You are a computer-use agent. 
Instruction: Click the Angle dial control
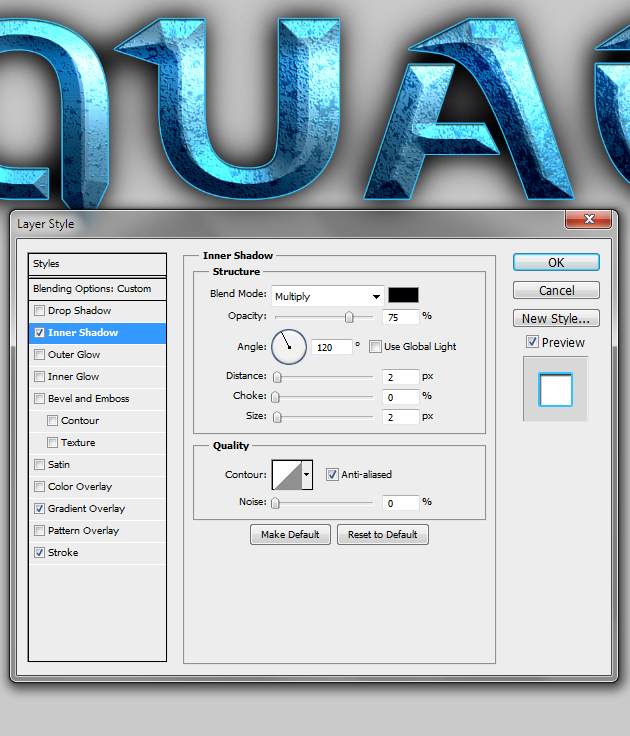[287, 347]
